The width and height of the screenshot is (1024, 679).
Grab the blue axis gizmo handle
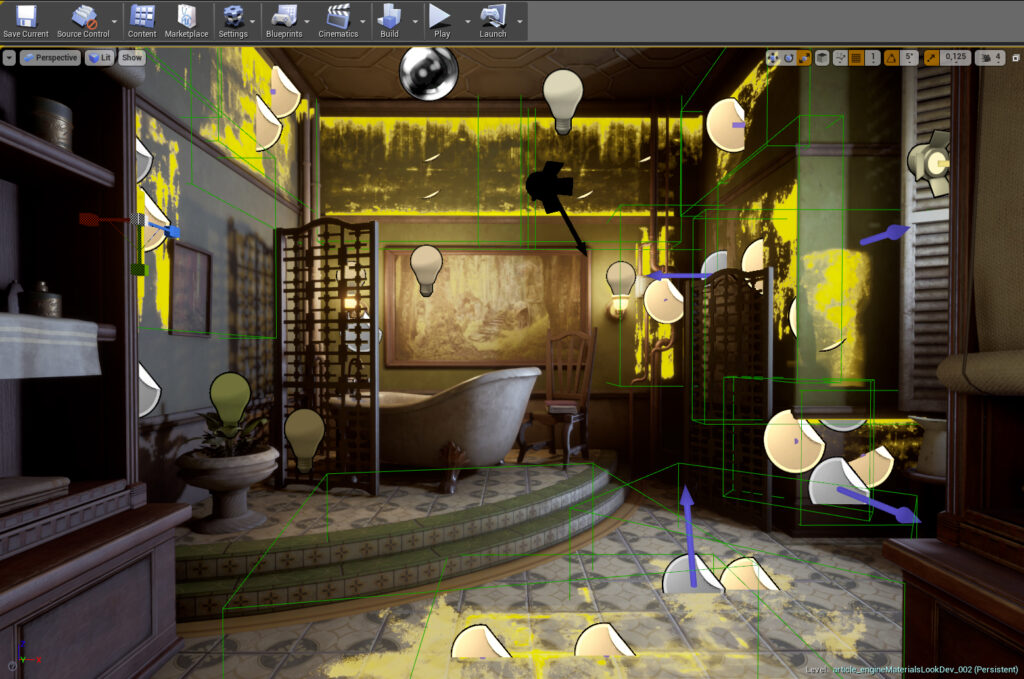[x=172, y=230]
